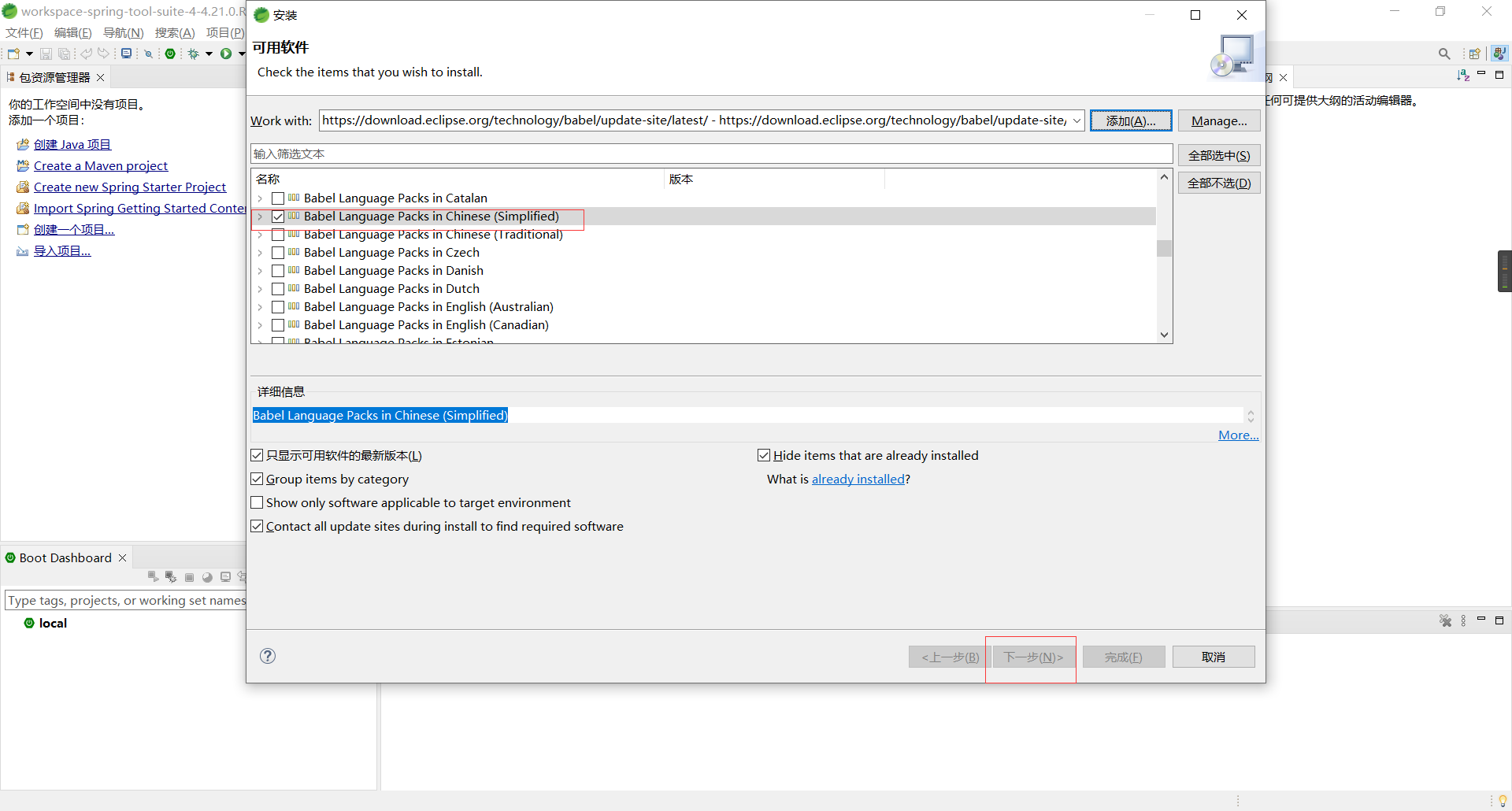Screen dimensions: 1512x811
Task: Select the 包资源管理器 tab
Action: point(54,77)
